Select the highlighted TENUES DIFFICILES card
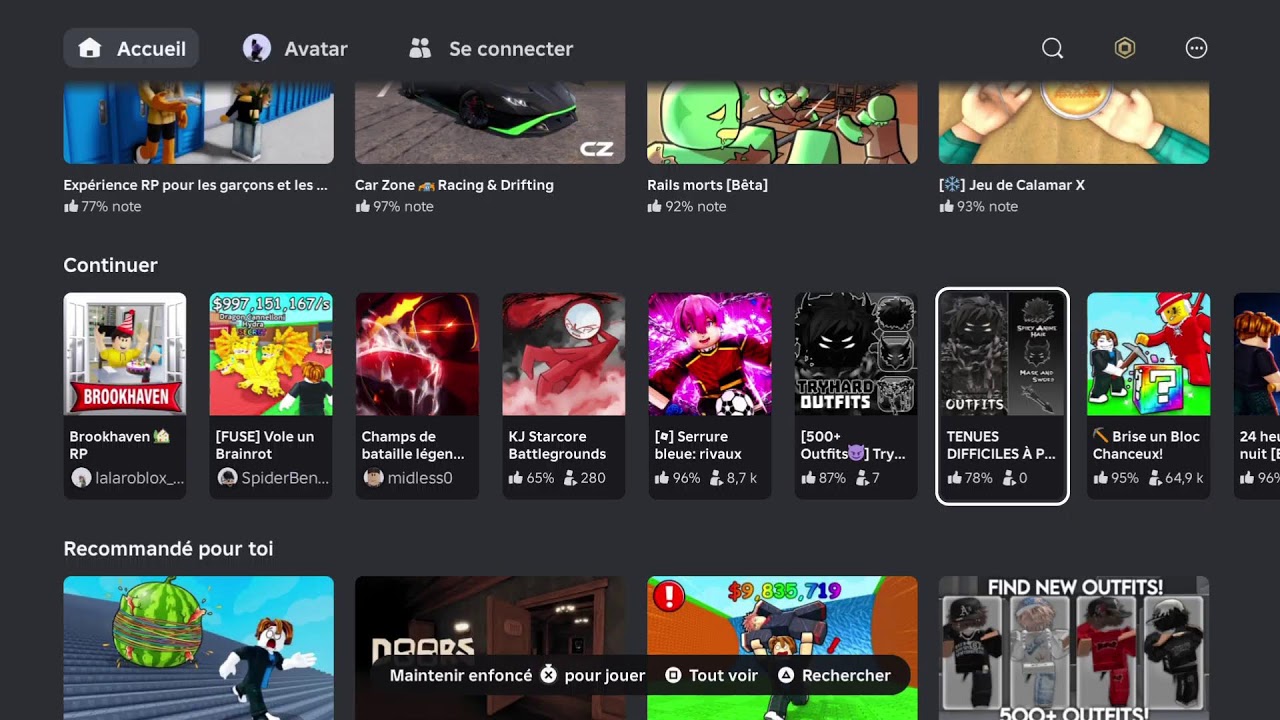Viewport: 1280px width, 720px height. click(1002, 396)
